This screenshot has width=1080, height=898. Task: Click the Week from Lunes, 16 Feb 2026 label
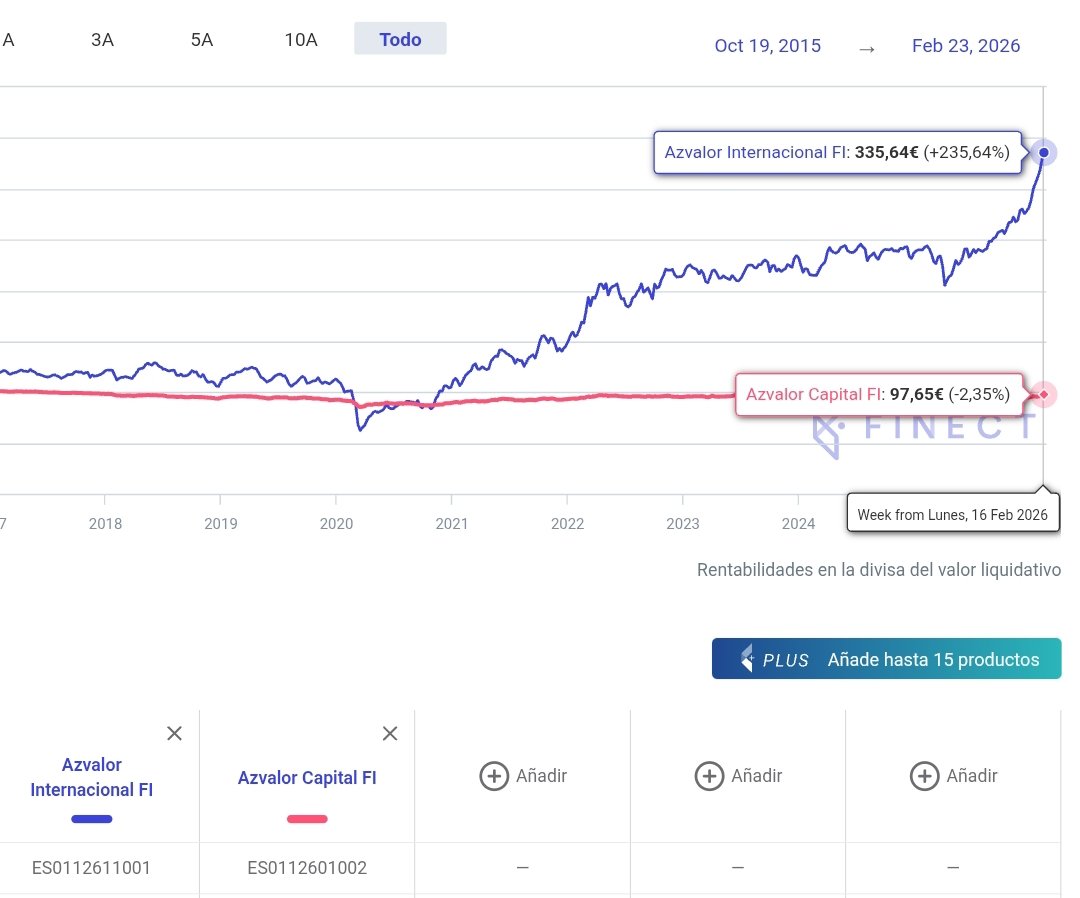pos(953,514)
